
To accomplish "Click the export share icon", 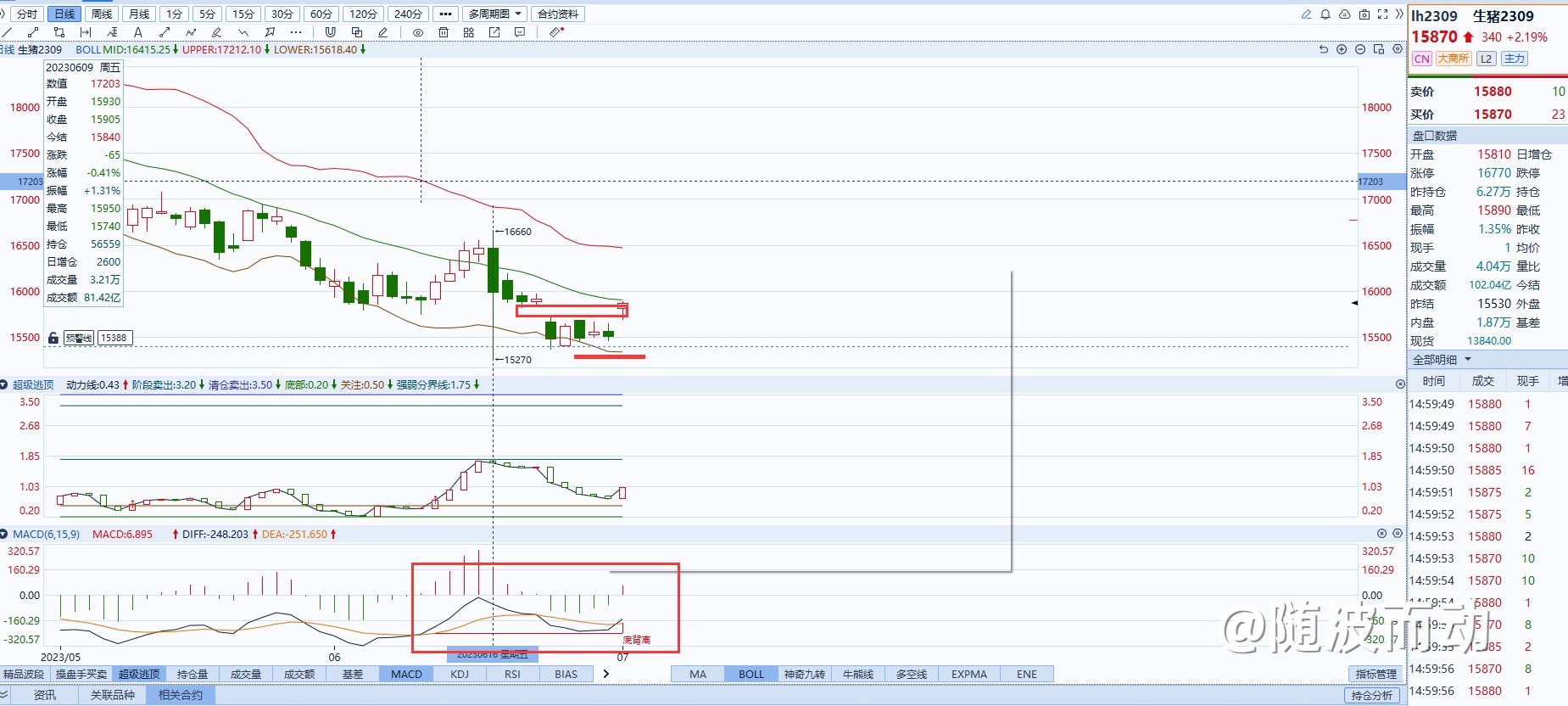I will click(494, 32).
